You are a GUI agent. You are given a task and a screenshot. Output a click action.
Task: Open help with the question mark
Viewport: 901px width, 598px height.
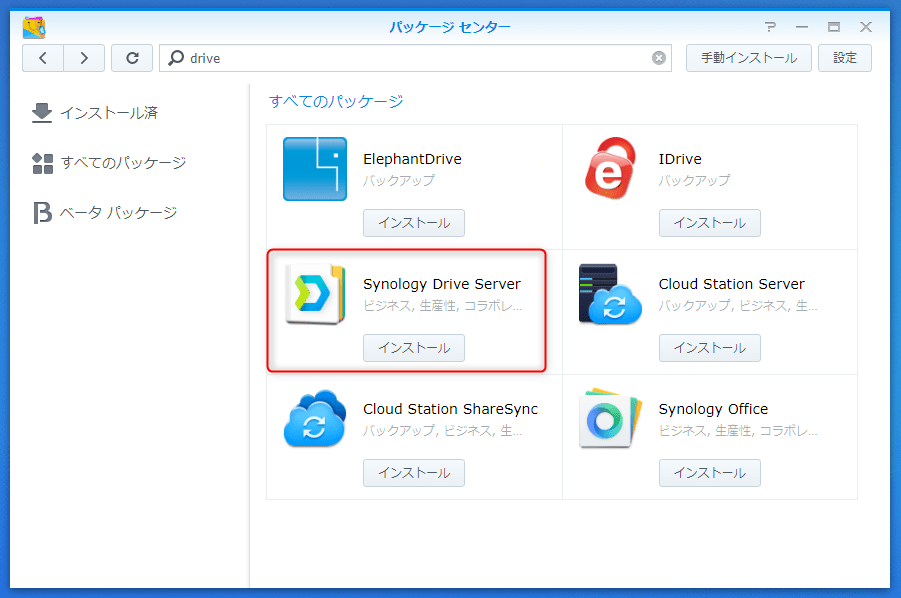(770, 26)
